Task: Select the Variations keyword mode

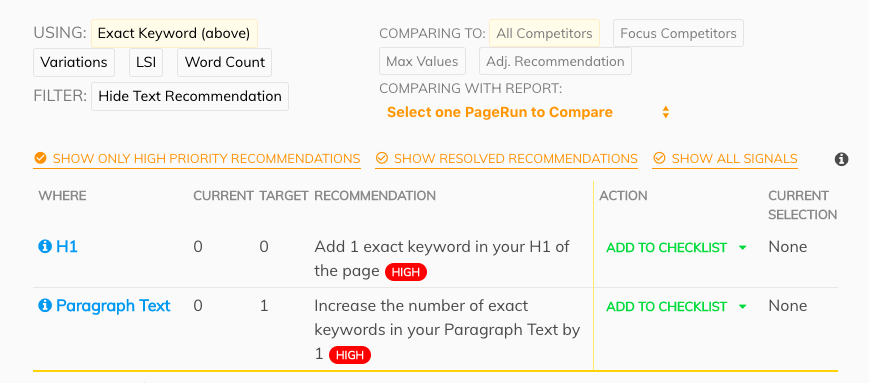Action: click(74, 62)
